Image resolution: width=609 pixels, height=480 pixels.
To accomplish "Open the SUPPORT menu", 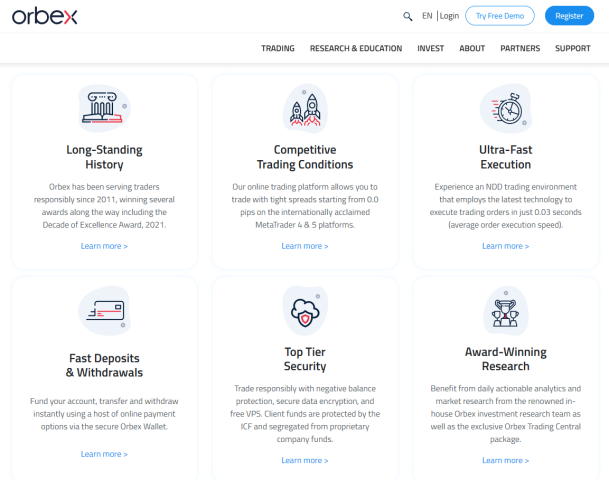I will [x=572, y=48].
